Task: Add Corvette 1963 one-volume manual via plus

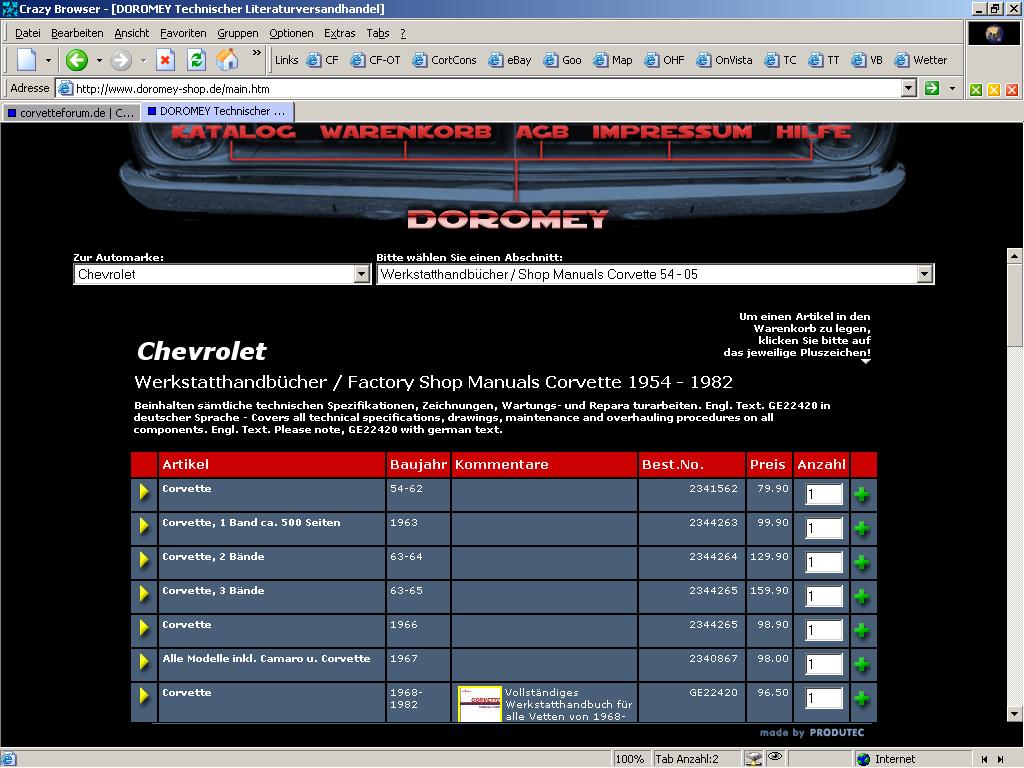Action: [862, 528]
